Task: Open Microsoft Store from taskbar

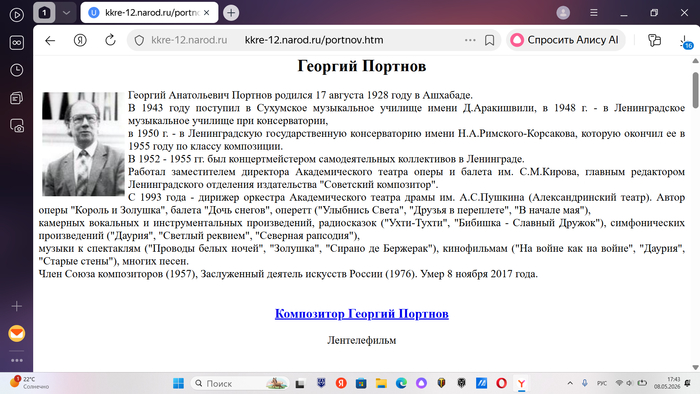Action: click(x=361, y=383)
